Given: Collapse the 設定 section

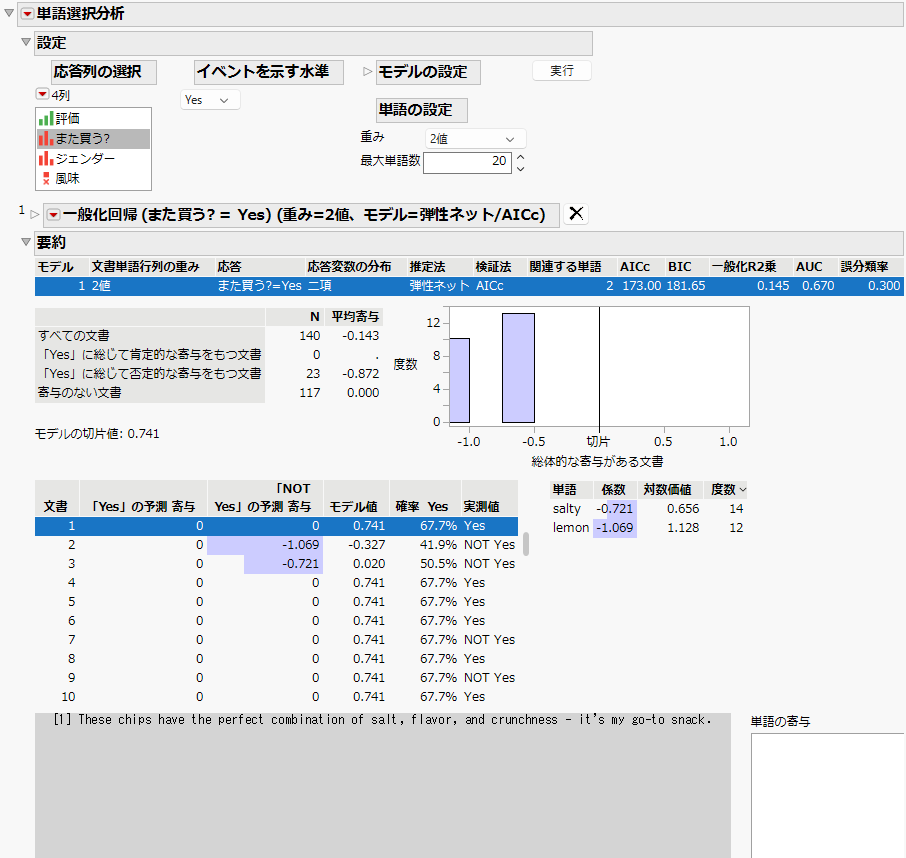Looking at the screenshot, I should 25,42.
